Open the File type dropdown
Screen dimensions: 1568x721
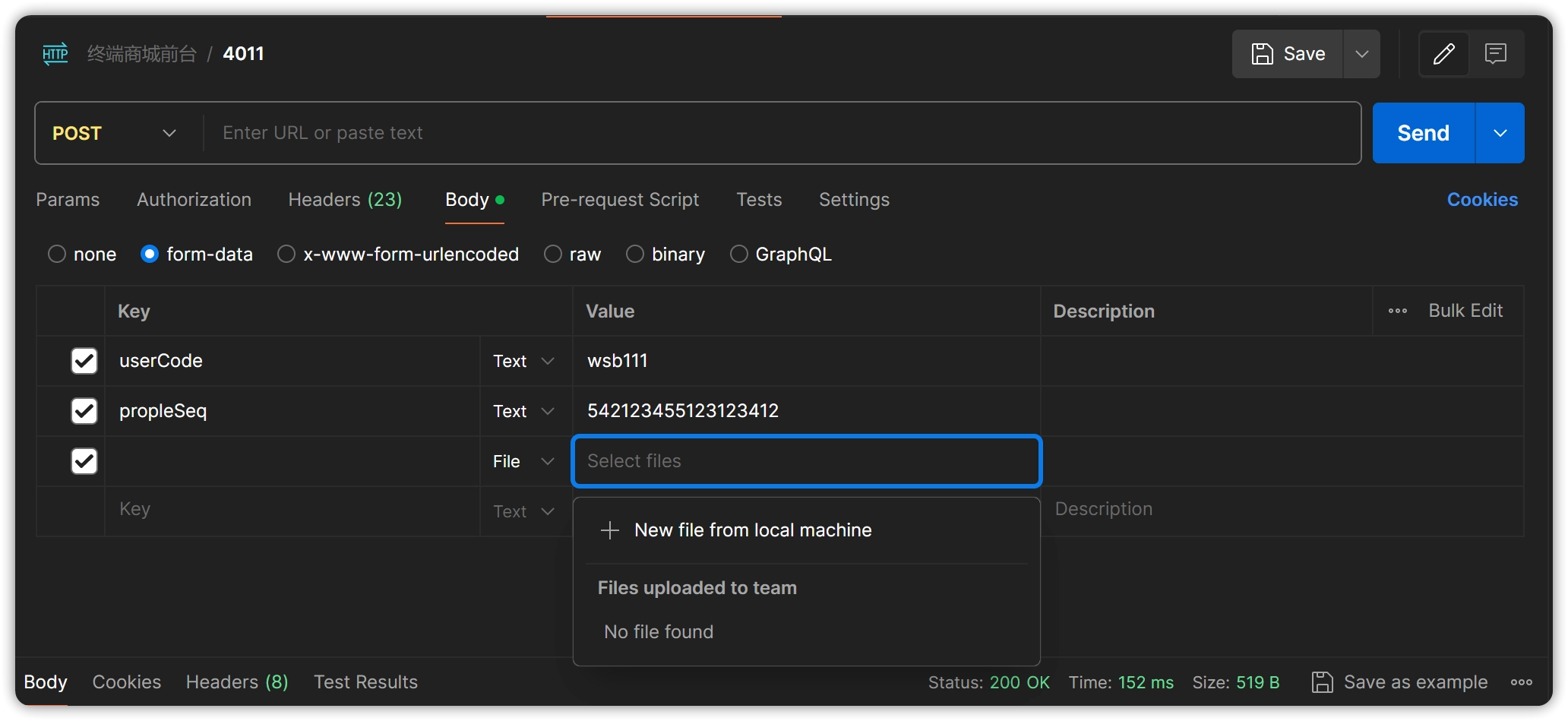(524, 461)
